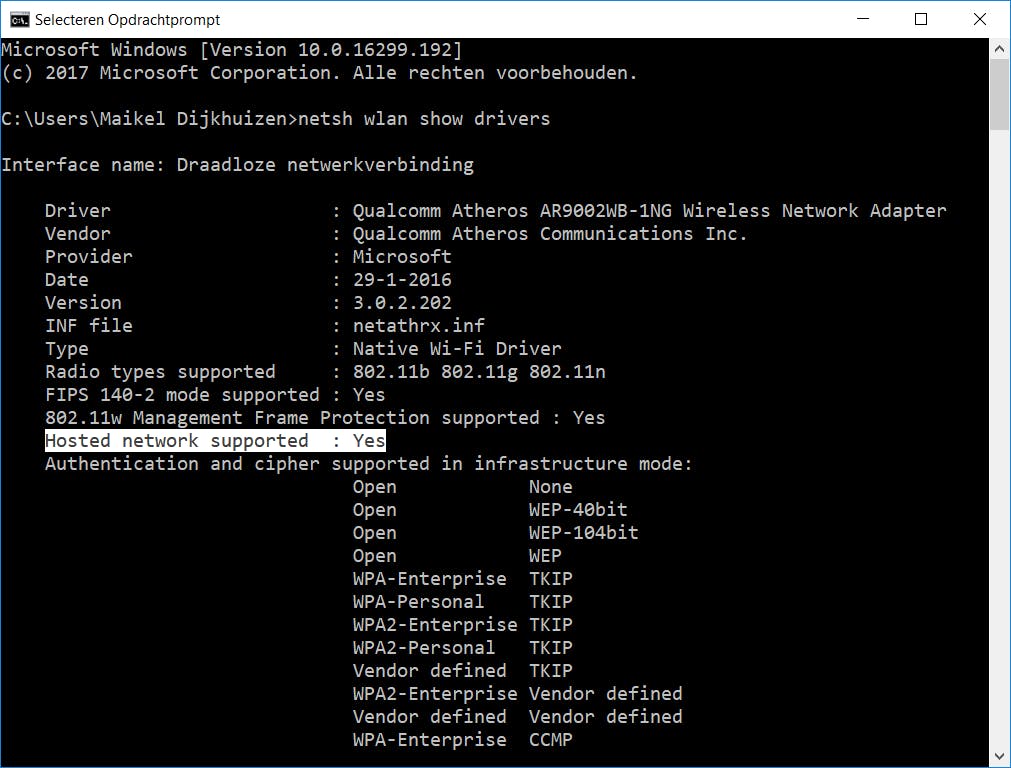1011x768 pixels.
Task: Click the vertical scrollbar thumb
Action: click(999, 95)
